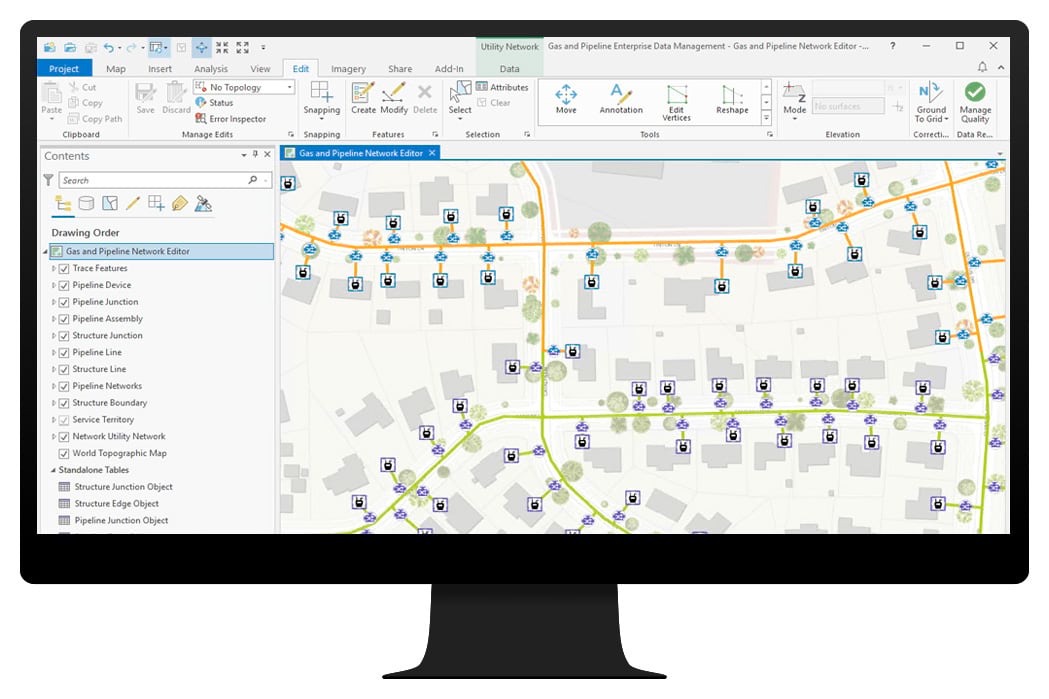Open the ArcGIS Pro help question mark
Image resolution: width=1049 pixels, height=699 pixels.
click(892, 46)
